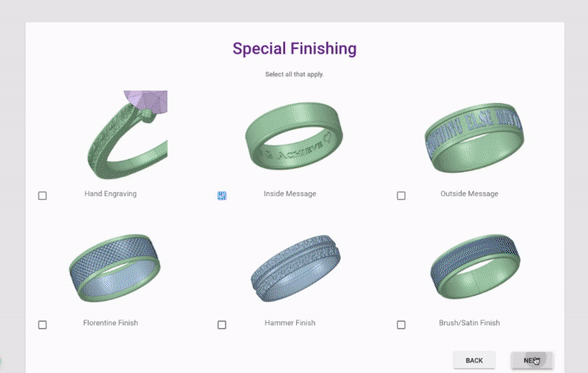
Task: Click the Brush/Satin Finish ring image
Action: click(x=475, y=267)
